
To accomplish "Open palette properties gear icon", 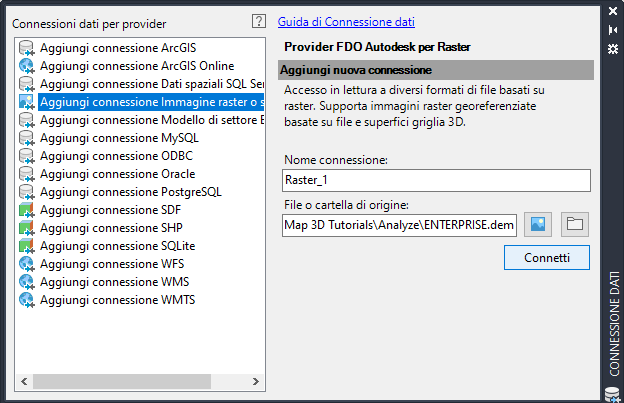I will [613, 47].
